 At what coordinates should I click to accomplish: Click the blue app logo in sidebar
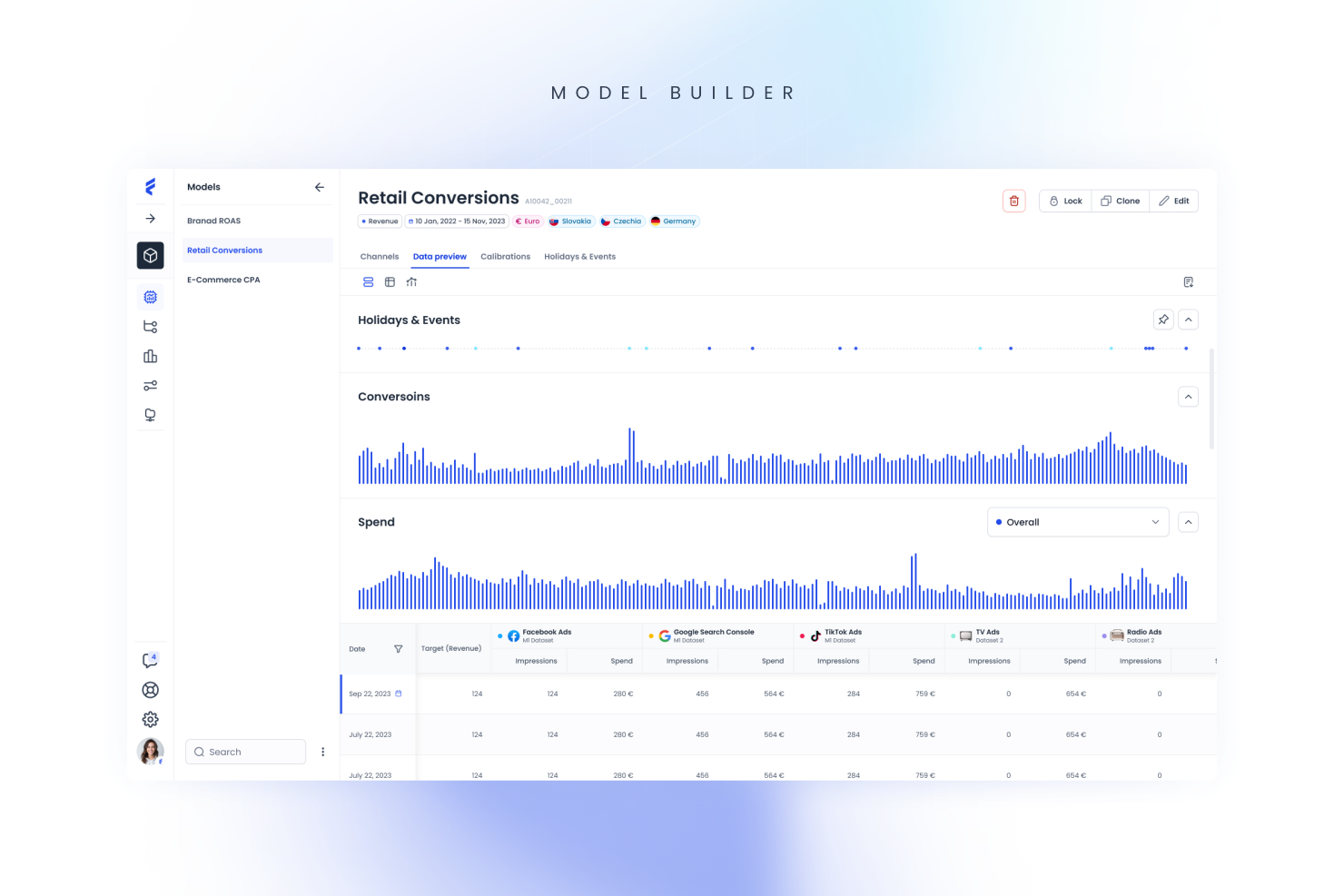(150, 186)
